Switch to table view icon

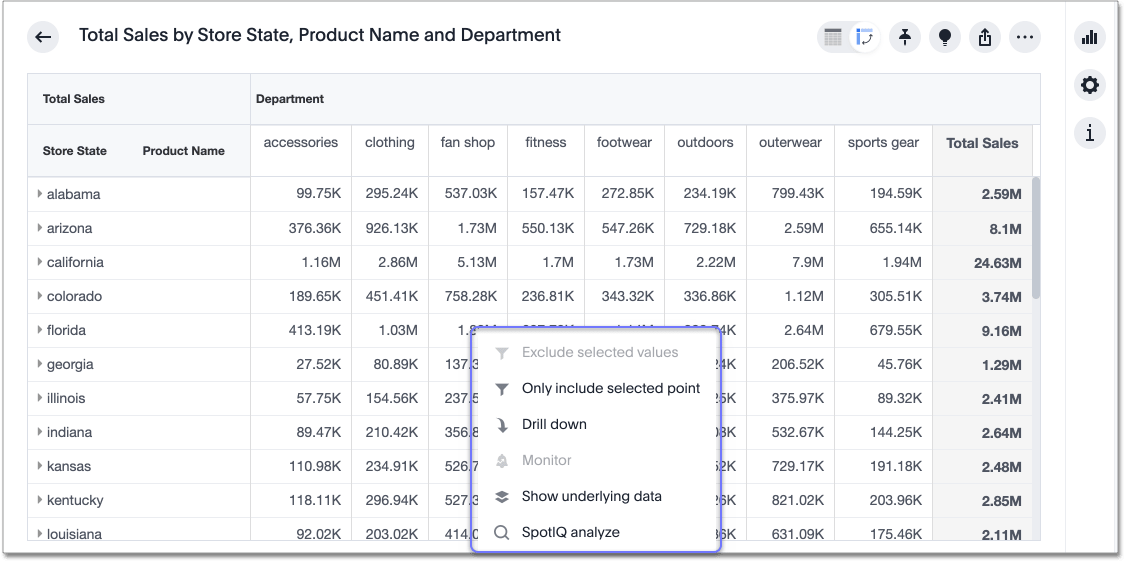click(x=833, y=37)
